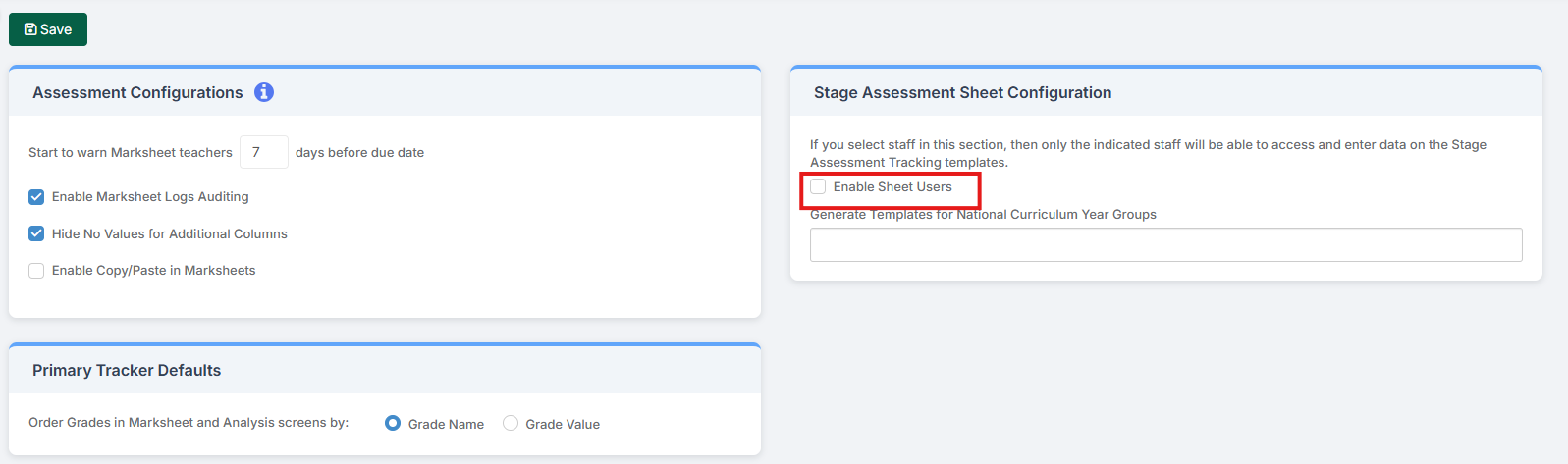Select the Grade Name radio button
This screenshot has height=464, width=1568.
(x=393, y=423)
